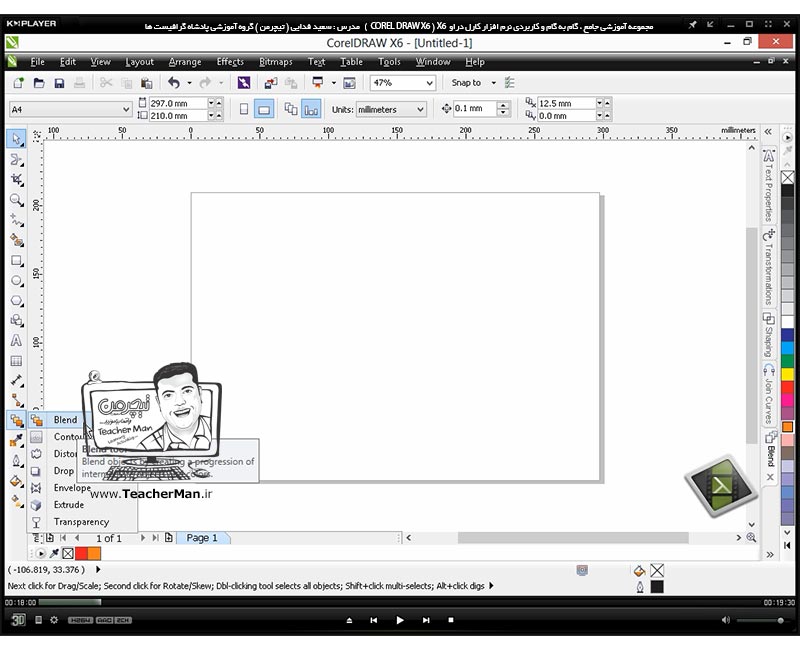The height and width of the screenshot is (650, 800).
Task: Apply layout to all pages button
Action: [x=291, y=109]
